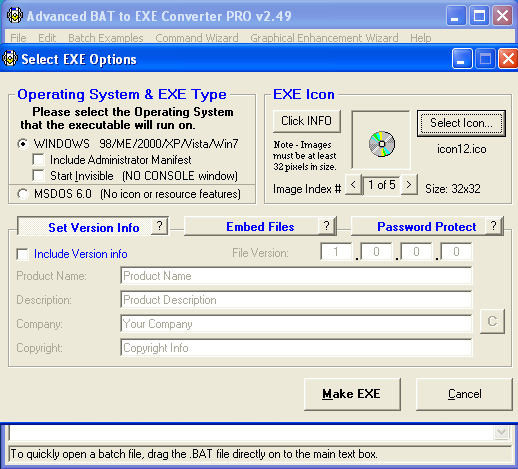Screen dimensions: 518x469
Task: Click the CD icon preview image
Action: click(x=382, y=144)
